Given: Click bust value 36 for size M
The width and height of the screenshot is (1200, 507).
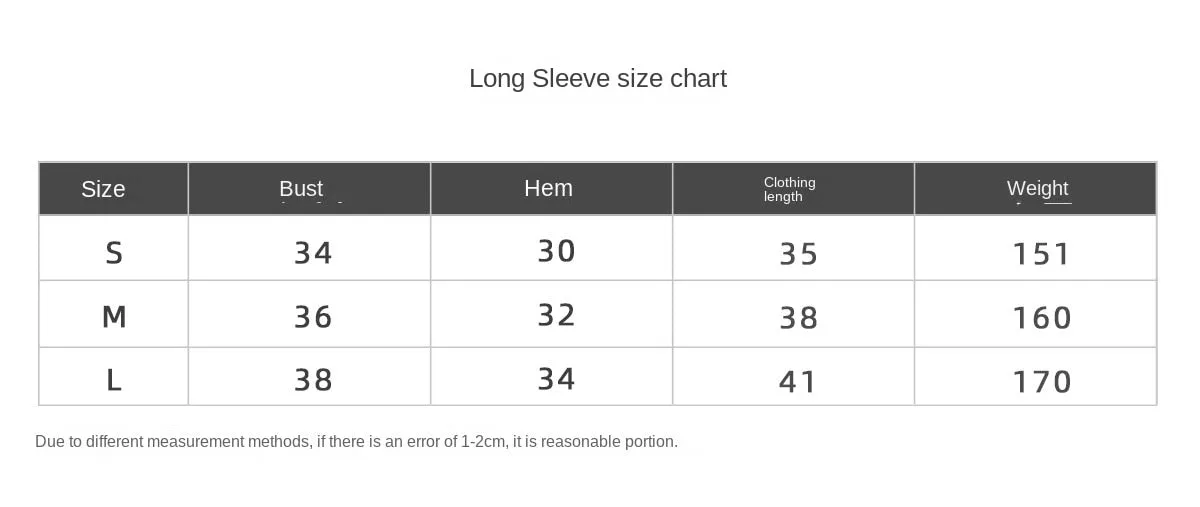Looking at the screenshot, I should 313,317.
